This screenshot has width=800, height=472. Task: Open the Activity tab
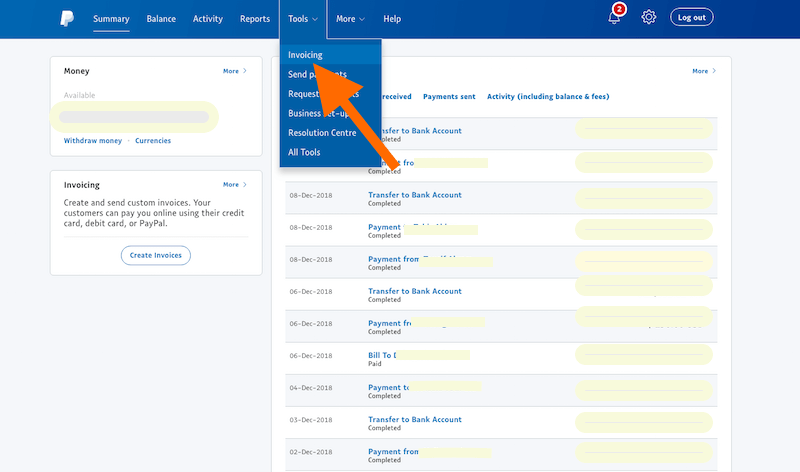[208, 19]
